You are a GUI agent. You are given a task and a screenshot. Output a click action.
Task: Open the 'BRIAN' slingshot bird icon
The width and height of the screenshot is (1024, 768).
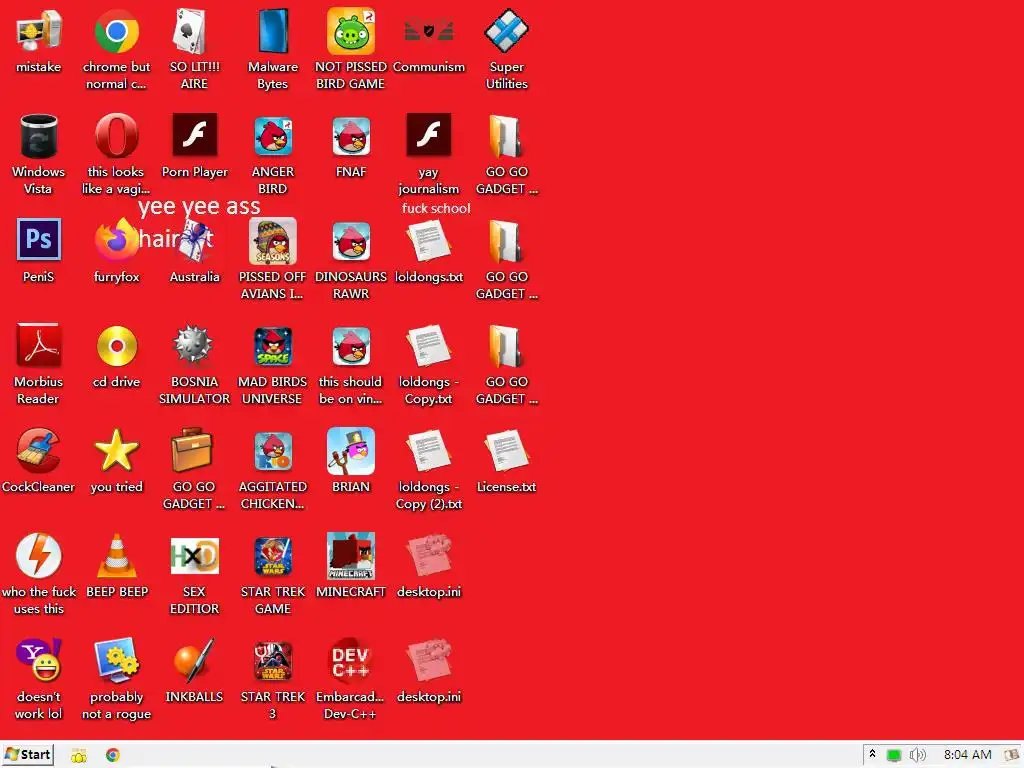[351, 451]
